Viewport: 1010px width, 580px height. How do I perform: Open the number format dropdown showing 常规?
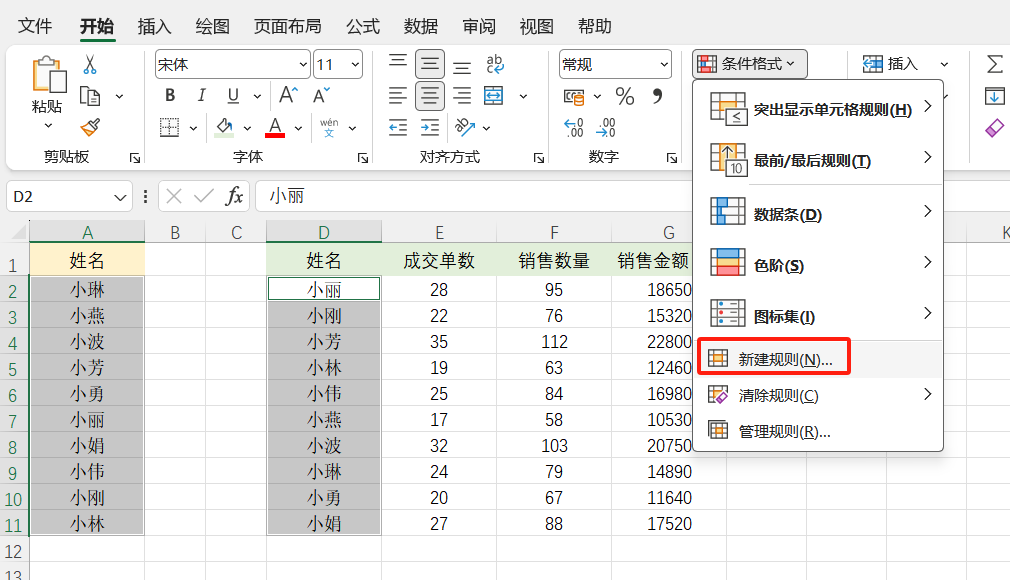[x=665, y=64]
